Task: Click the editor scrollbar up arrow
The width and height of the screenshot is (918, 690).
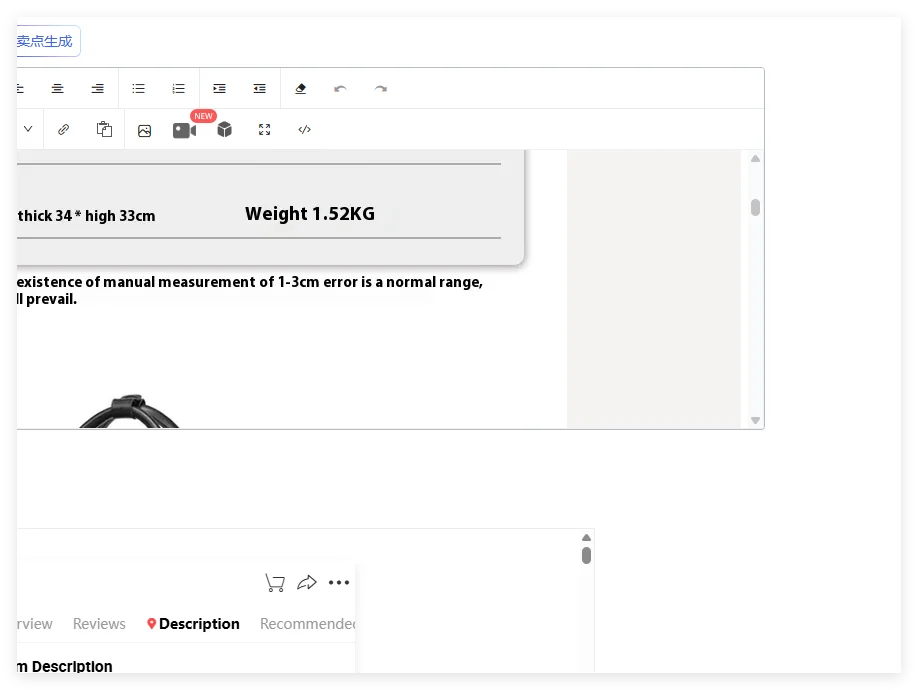Action: pos(755,159)
